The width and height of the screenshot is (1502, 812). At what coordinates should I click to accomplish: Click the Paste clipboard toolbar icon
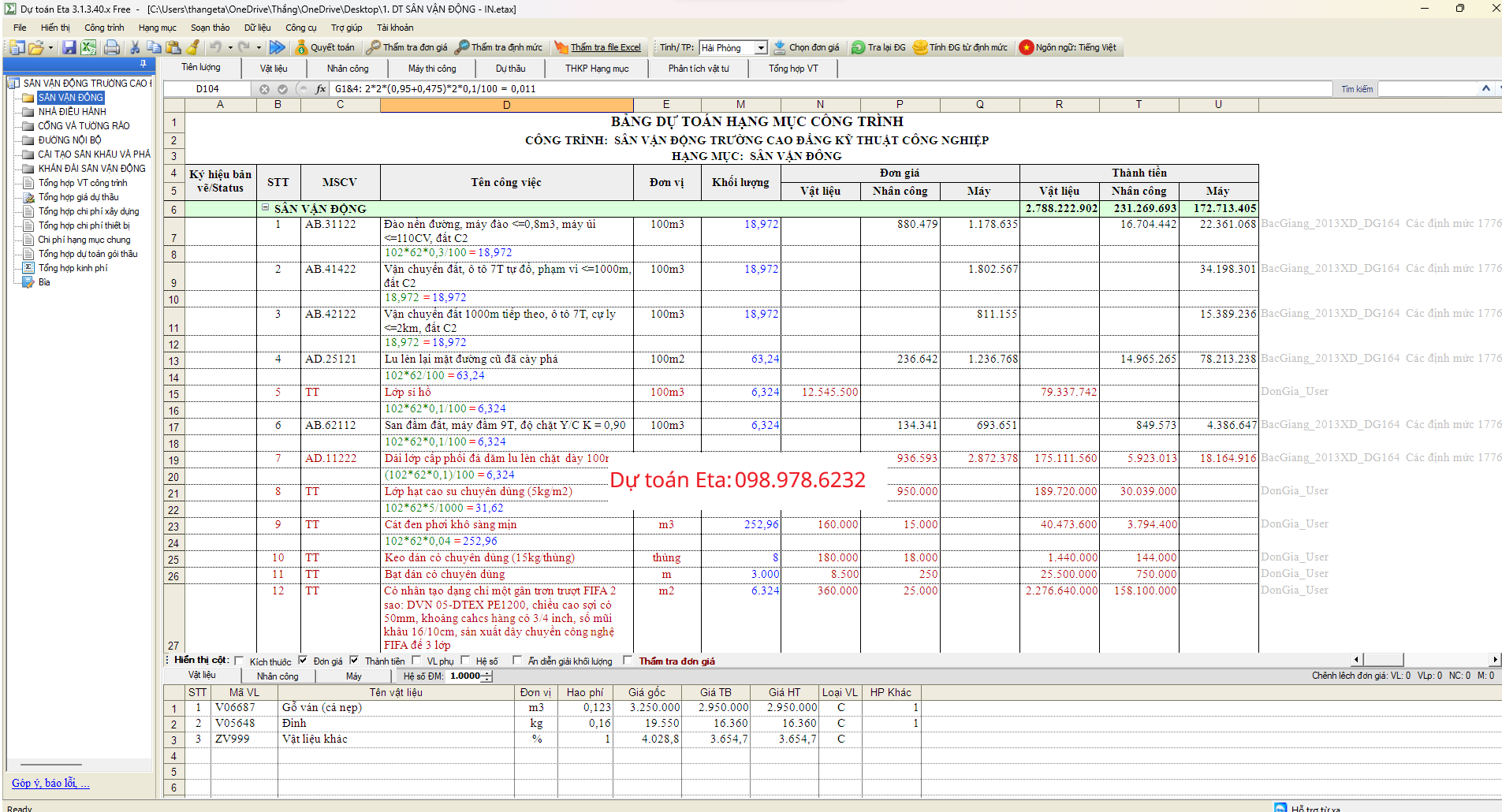(173, 47)
